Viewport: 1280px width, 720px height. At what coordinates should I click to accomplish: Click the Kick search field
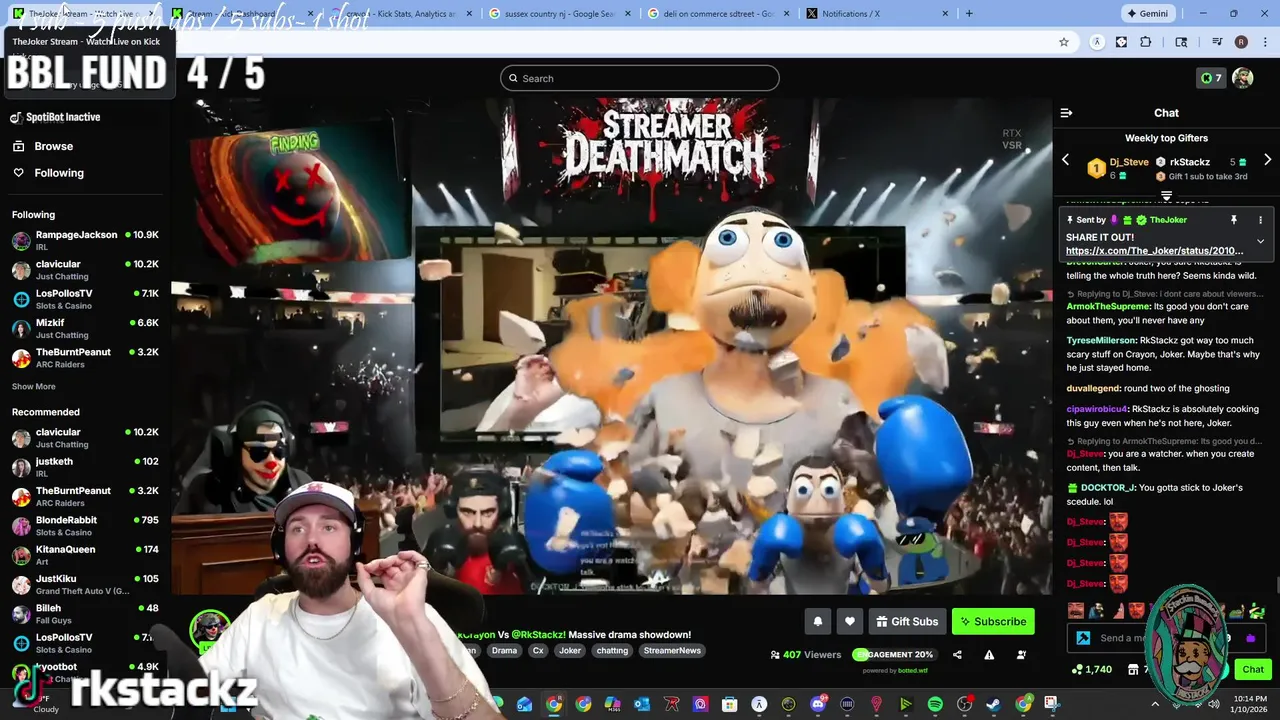click(640, 78)
